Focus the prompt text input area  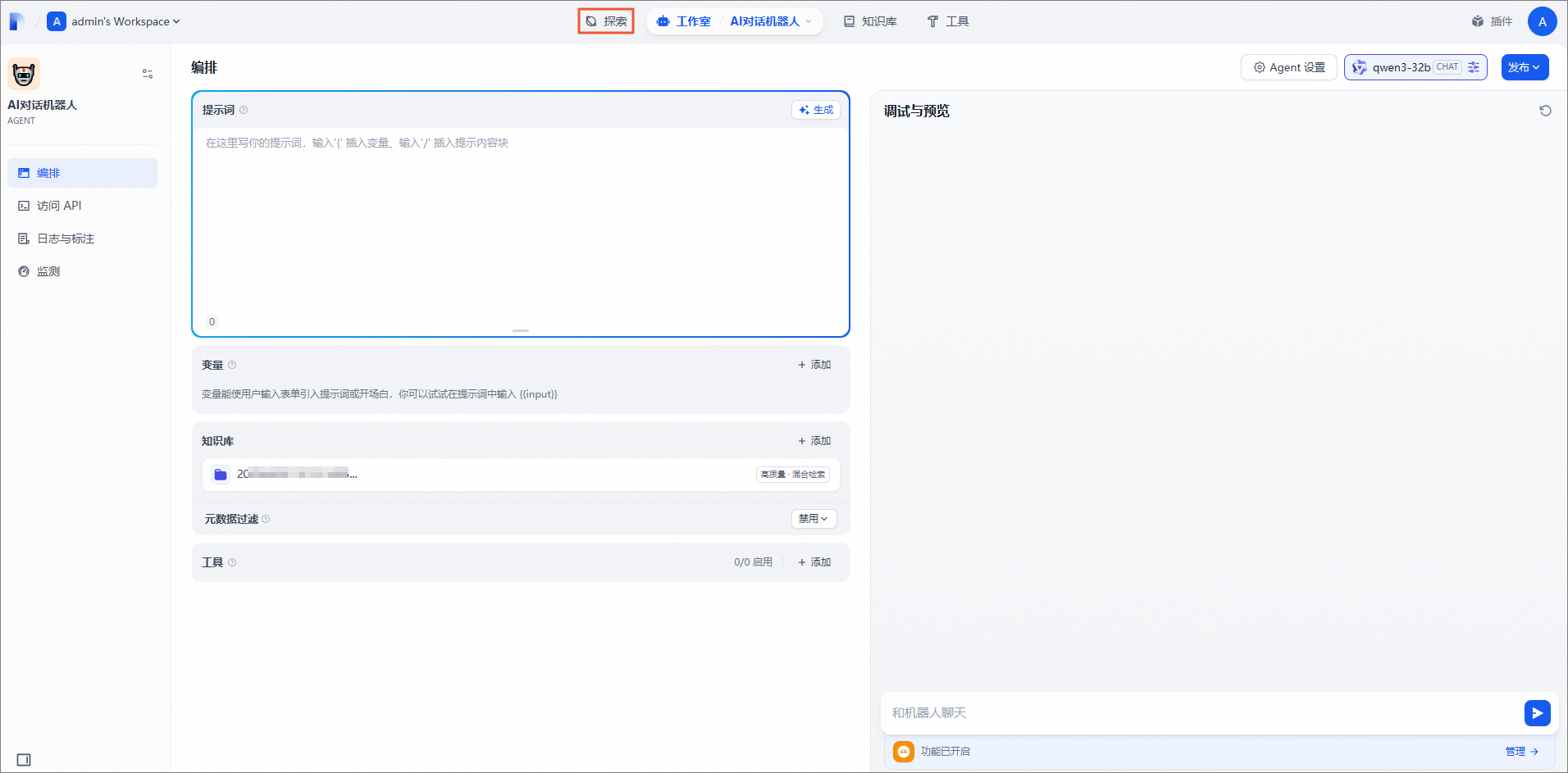[x=521, y=221]
